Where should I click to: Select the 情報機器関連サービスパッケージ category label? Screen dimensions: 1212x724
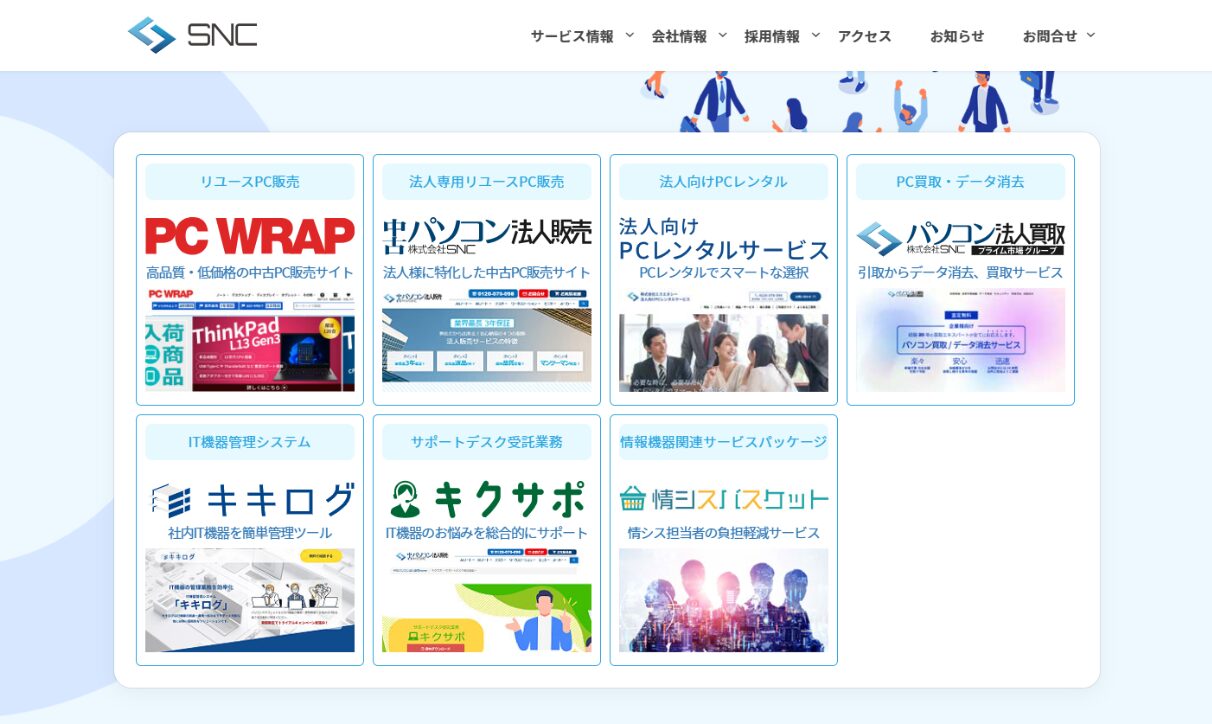[724, 442]
